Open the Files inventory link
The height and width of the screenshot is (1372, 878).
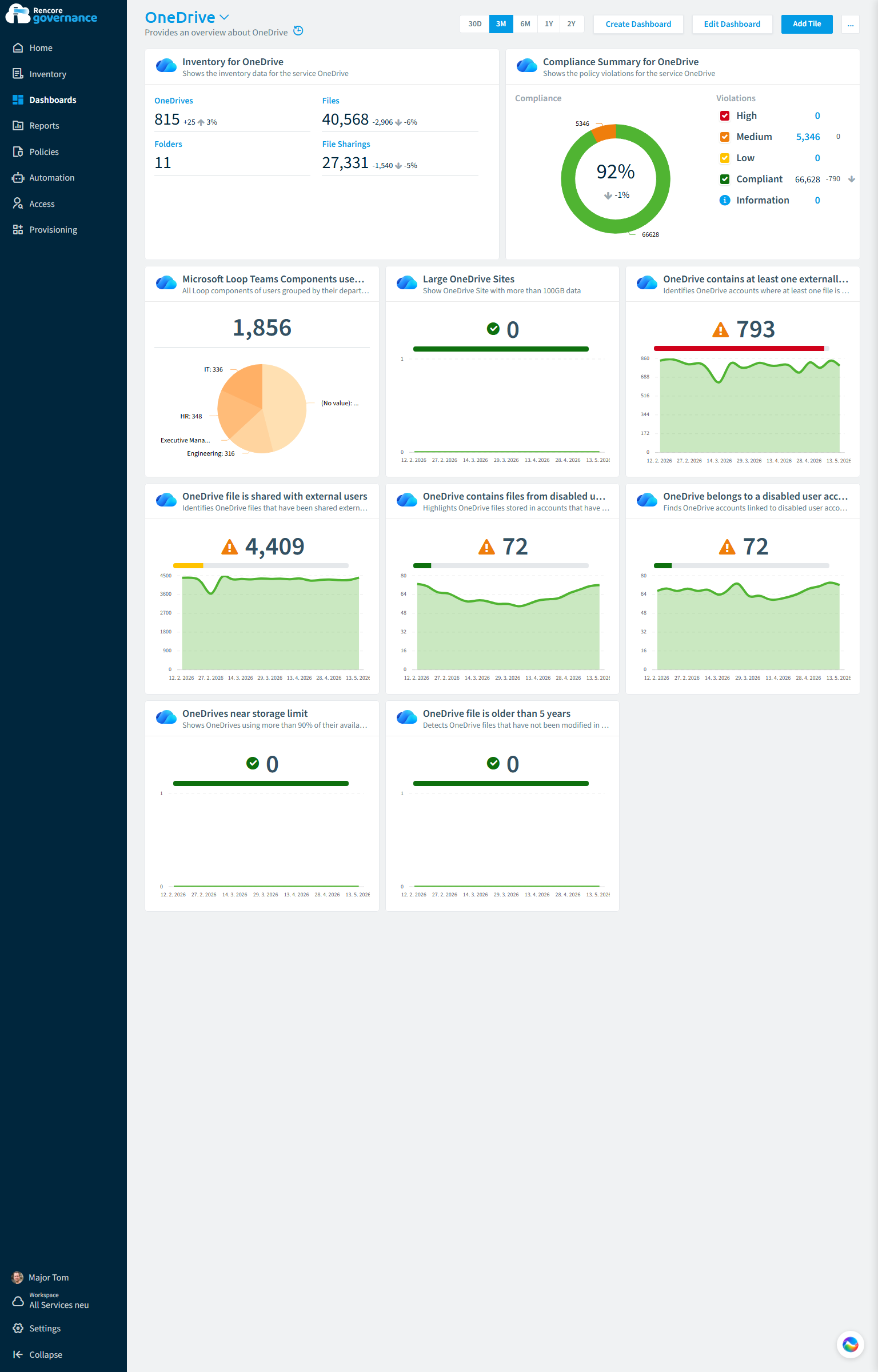(x=331, y=101)
